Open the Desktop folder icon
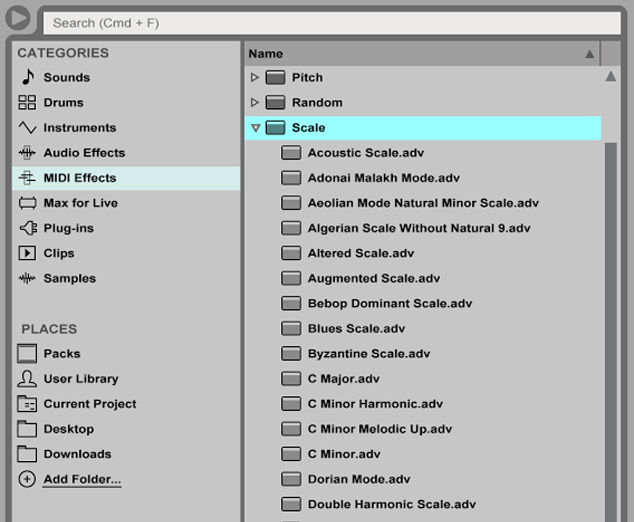 click(27, 429)
